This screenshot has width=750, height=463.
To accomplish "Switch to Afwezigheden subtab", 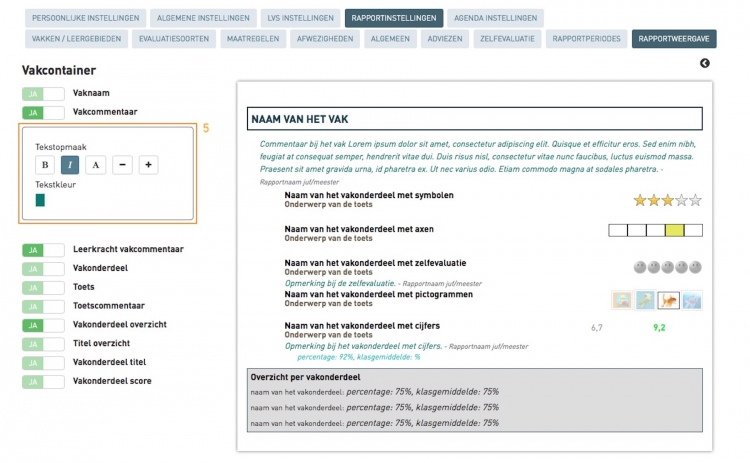I will (325, 39).
